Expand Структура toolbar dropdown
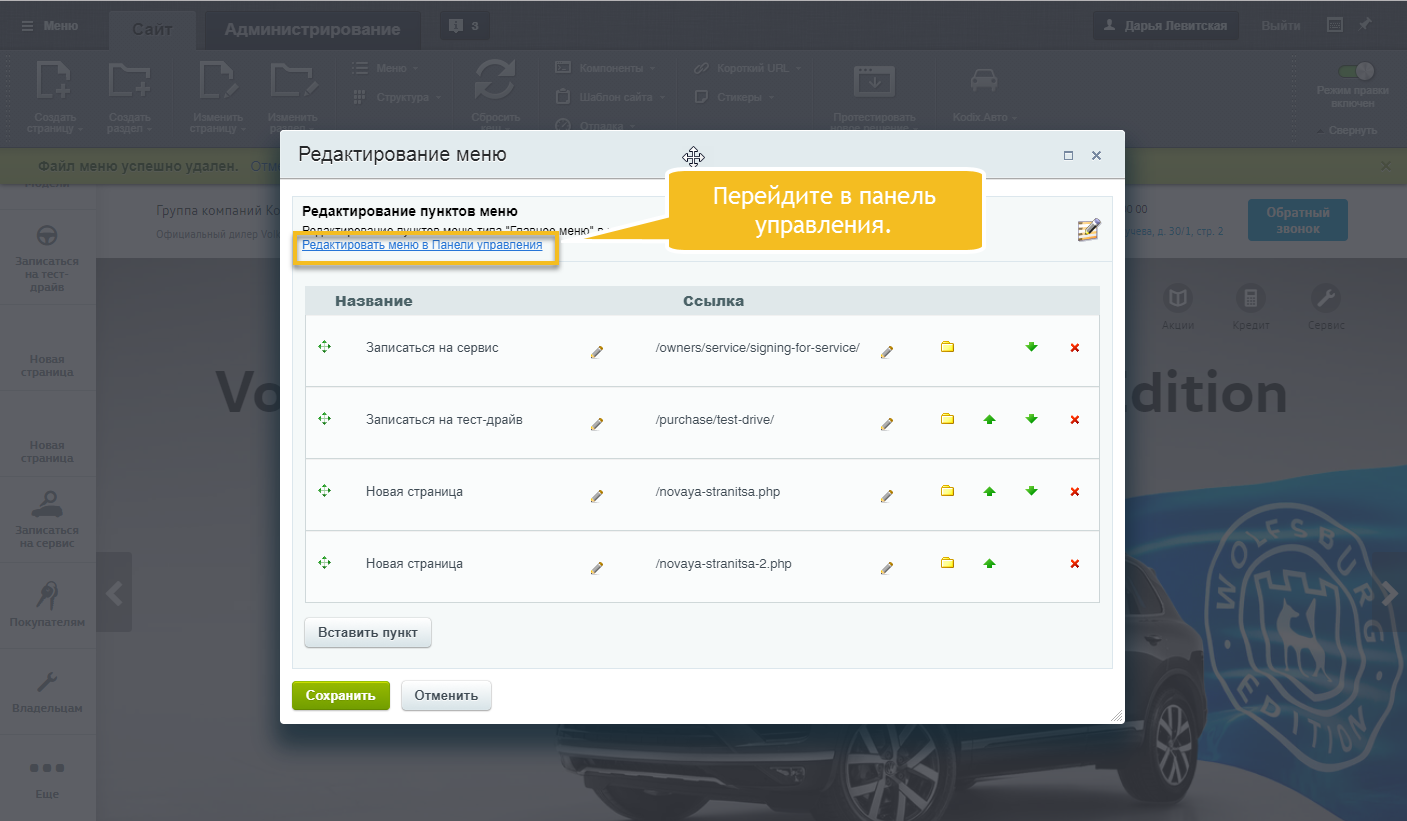1407x821 pixels. click(397, 97)
